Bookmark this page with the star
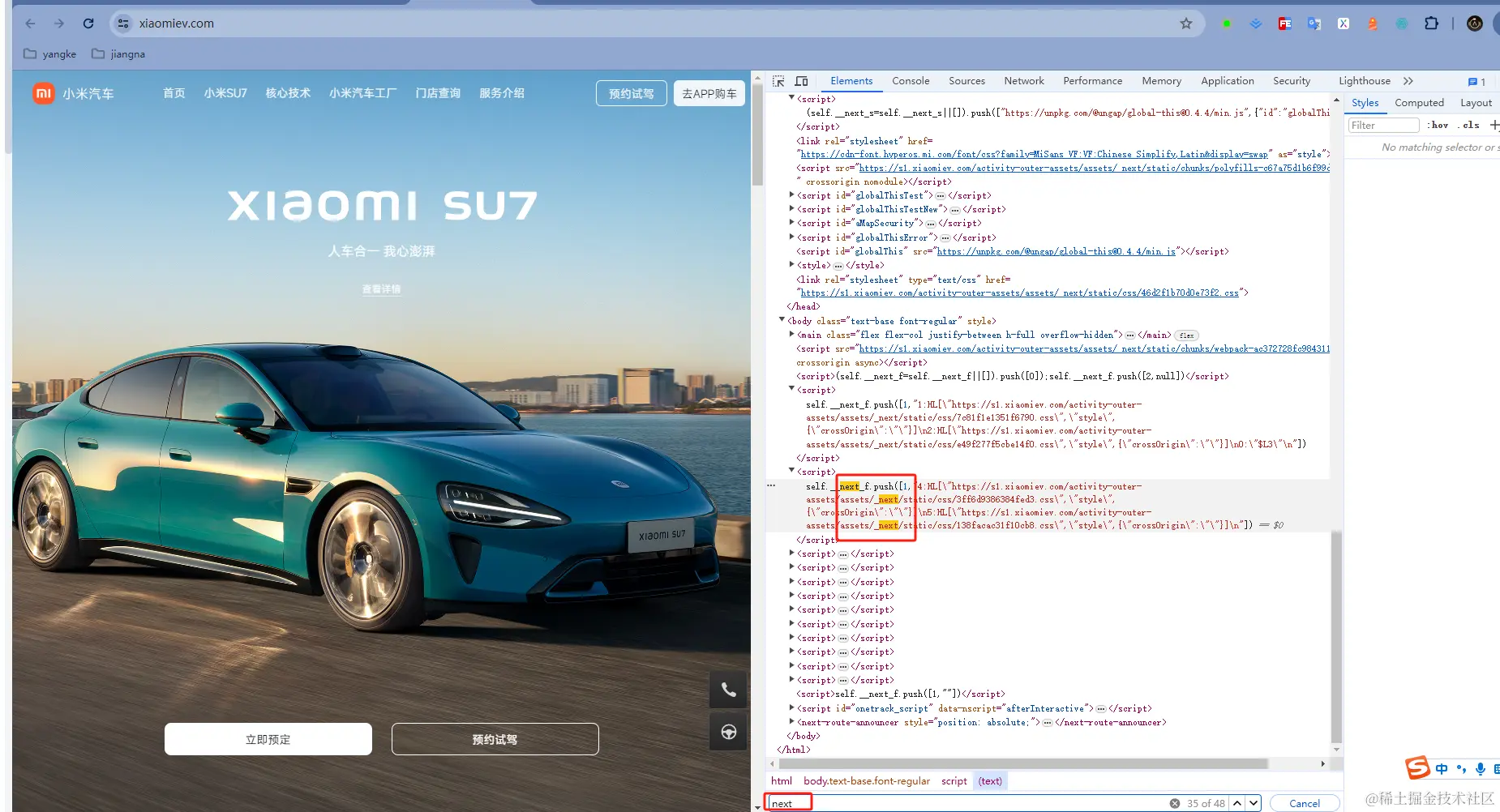 [x=1186, y=24]
